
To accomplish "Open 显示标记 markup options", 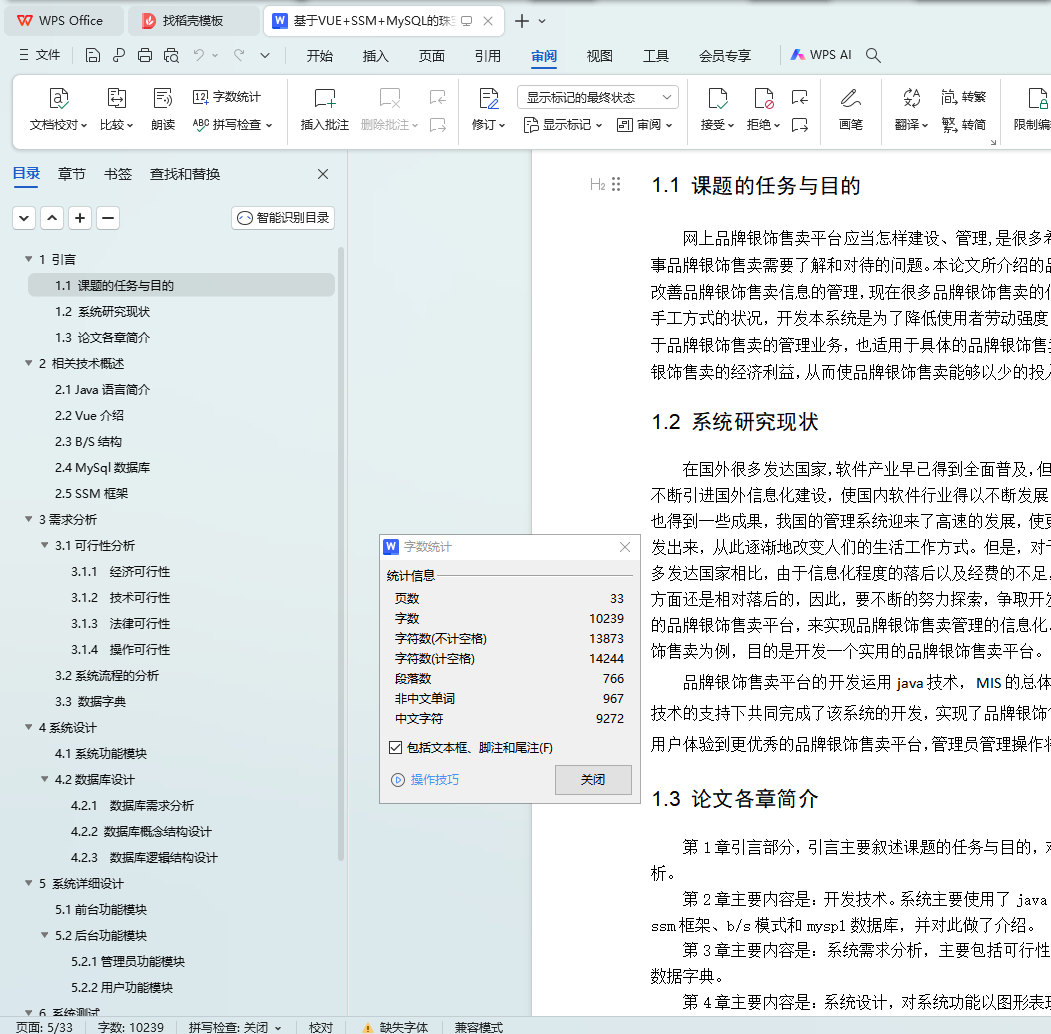I will point(562,125).
